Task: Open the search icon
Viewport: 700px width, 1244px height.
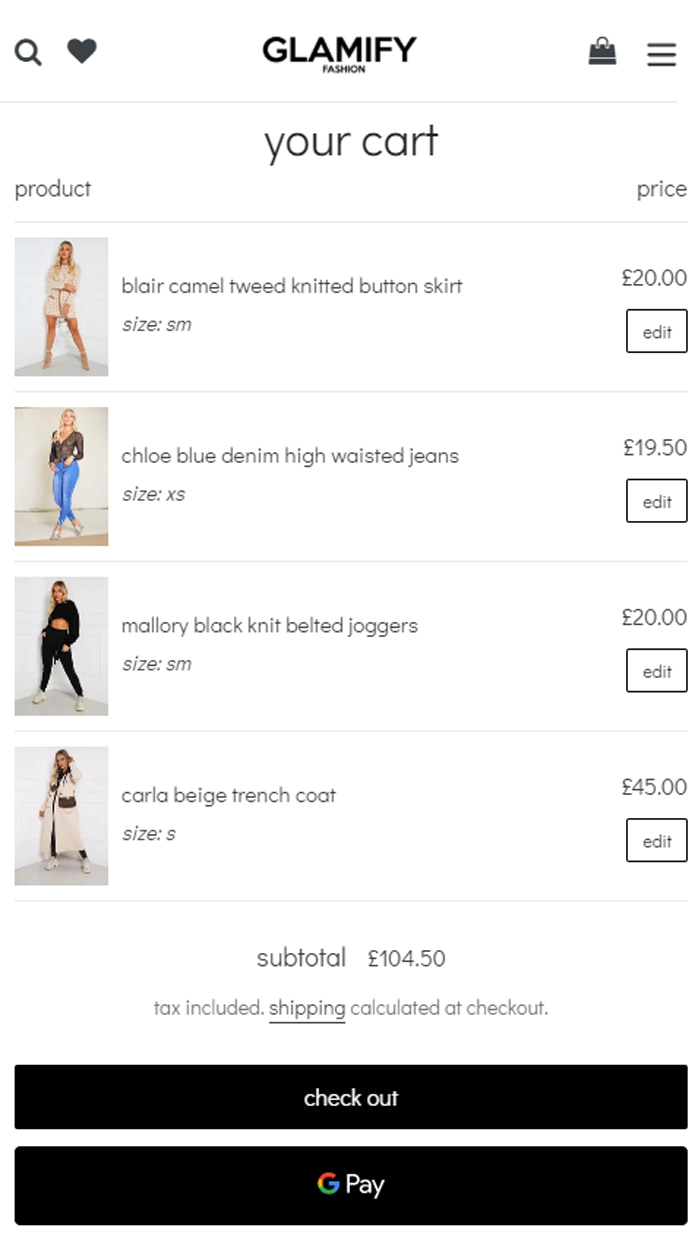Action: coord(28,52)
